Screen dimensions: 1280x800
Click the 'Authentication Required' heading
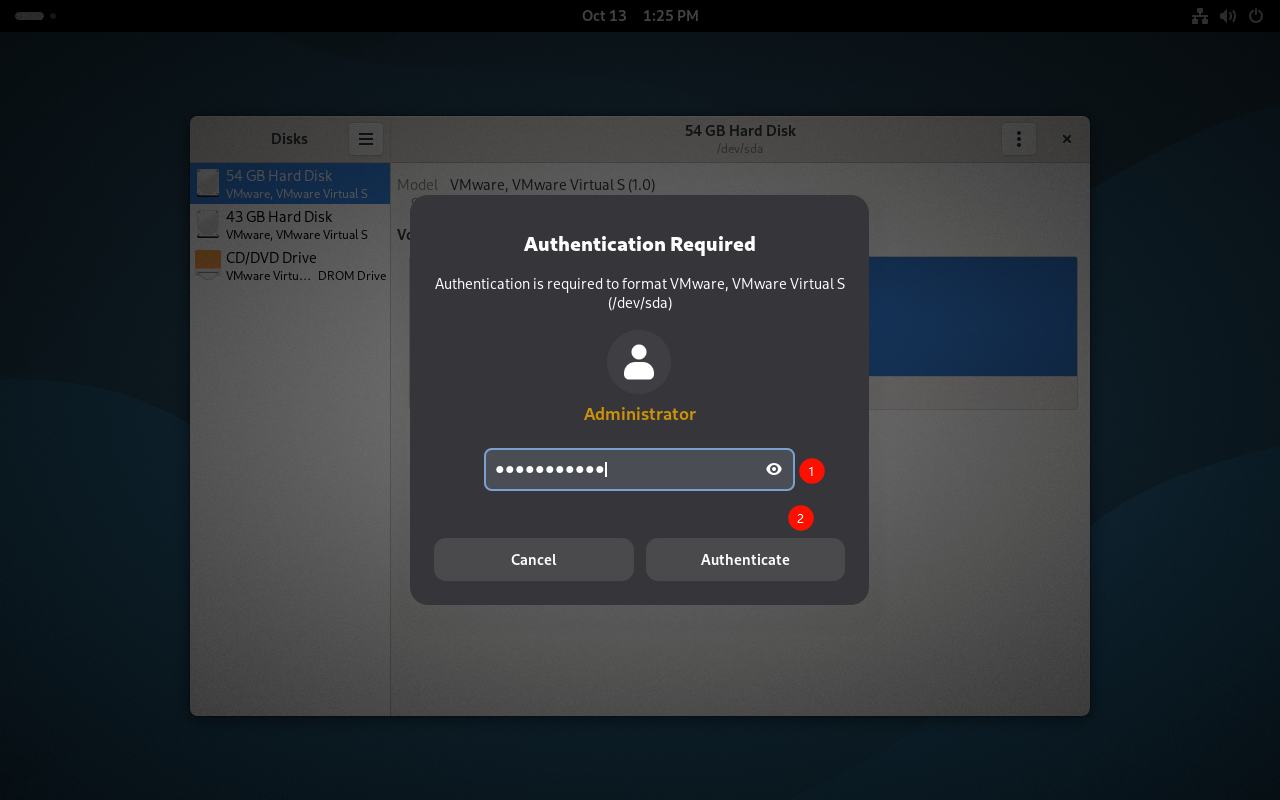(640, 244)
